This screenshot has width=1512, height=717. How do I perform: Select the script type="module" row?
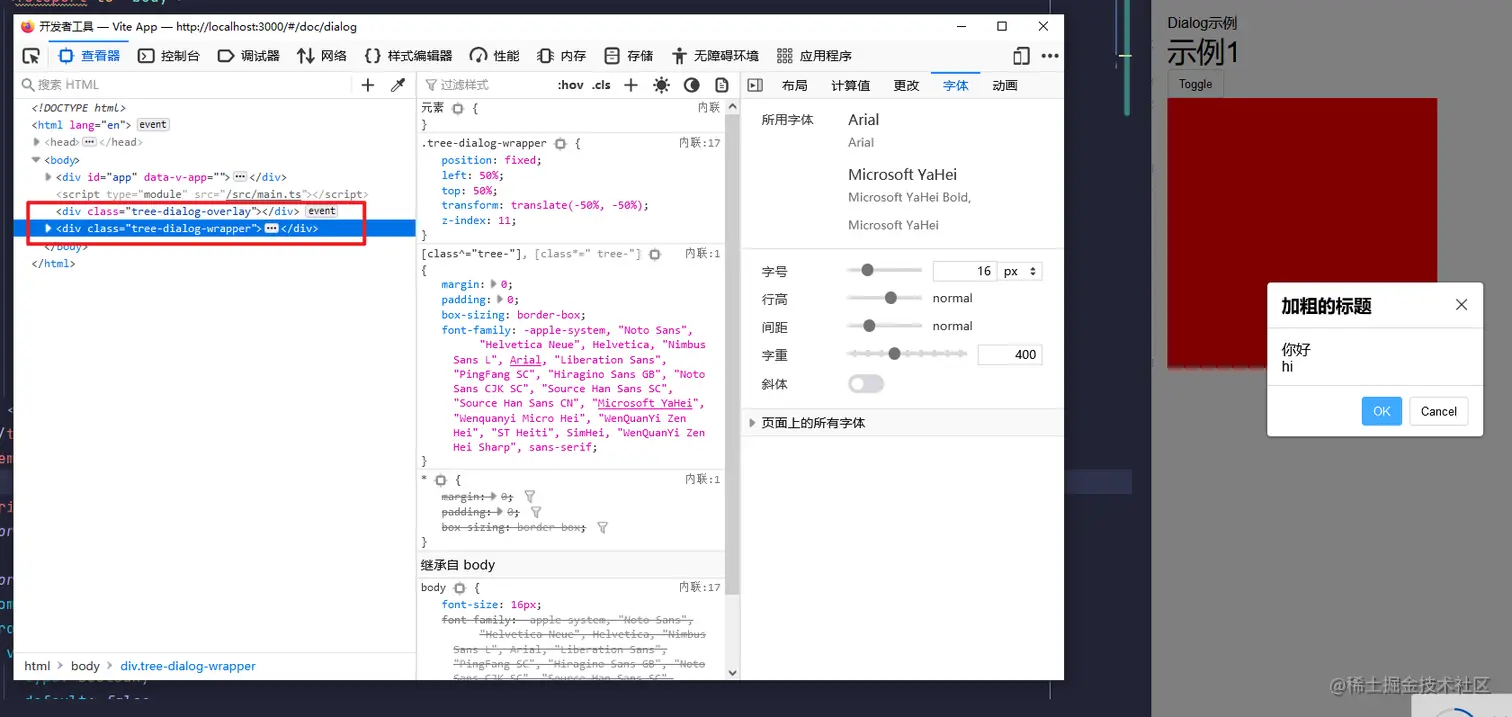(x=215, y=194)
